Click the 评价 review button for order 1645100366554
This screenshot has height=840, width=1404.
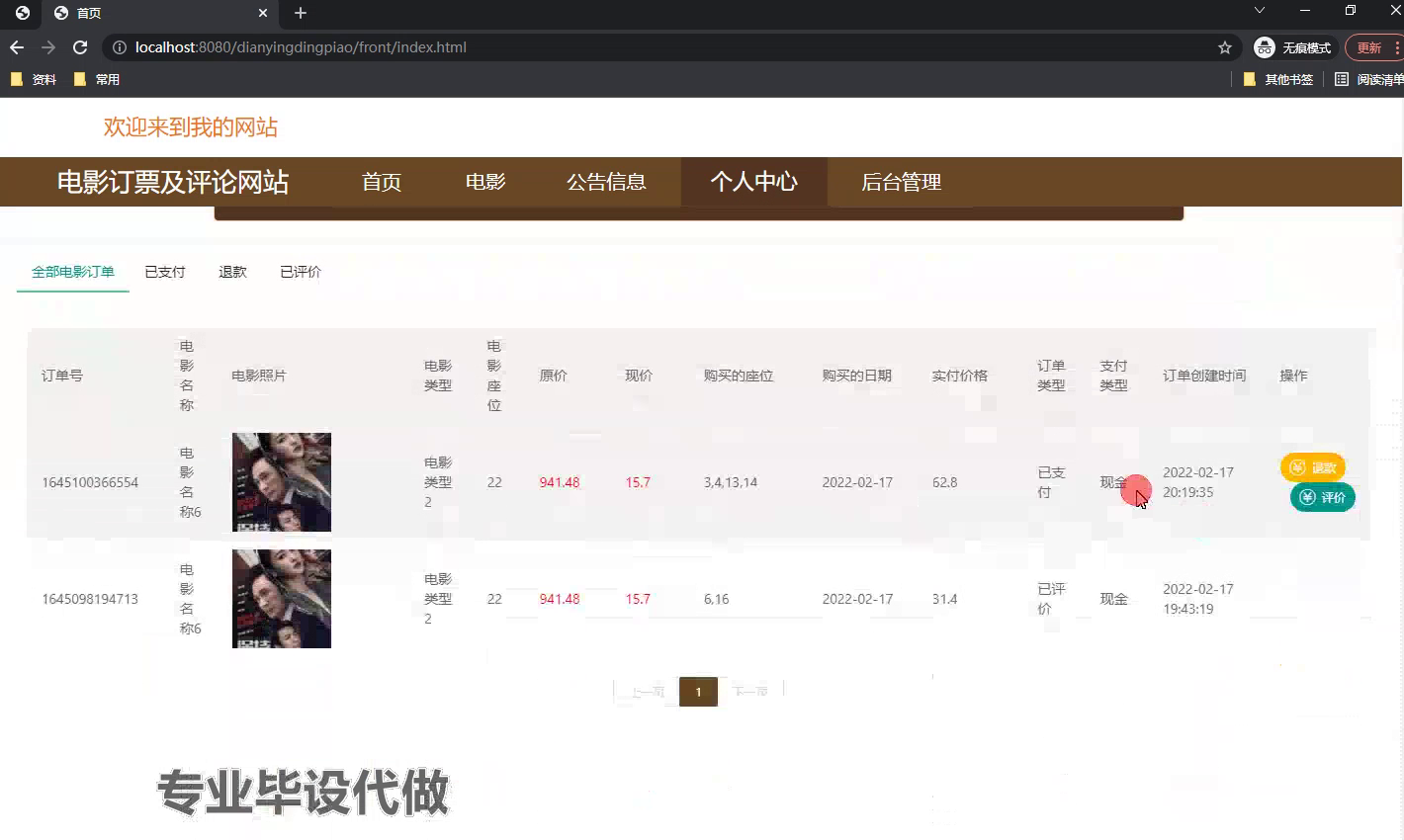point(1323,497)
